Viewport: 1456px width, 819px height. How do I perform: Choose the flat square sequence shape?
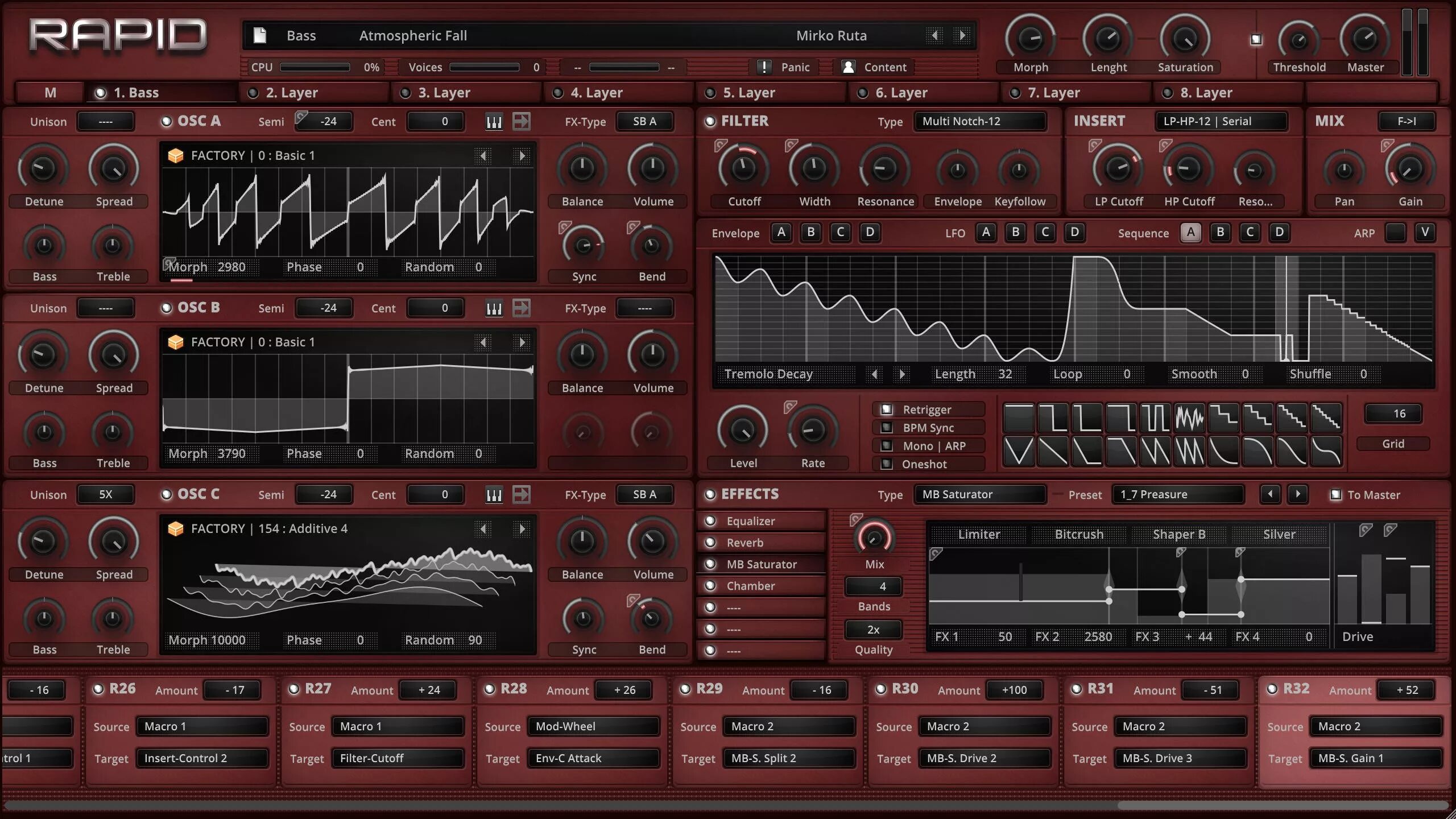1019,417
